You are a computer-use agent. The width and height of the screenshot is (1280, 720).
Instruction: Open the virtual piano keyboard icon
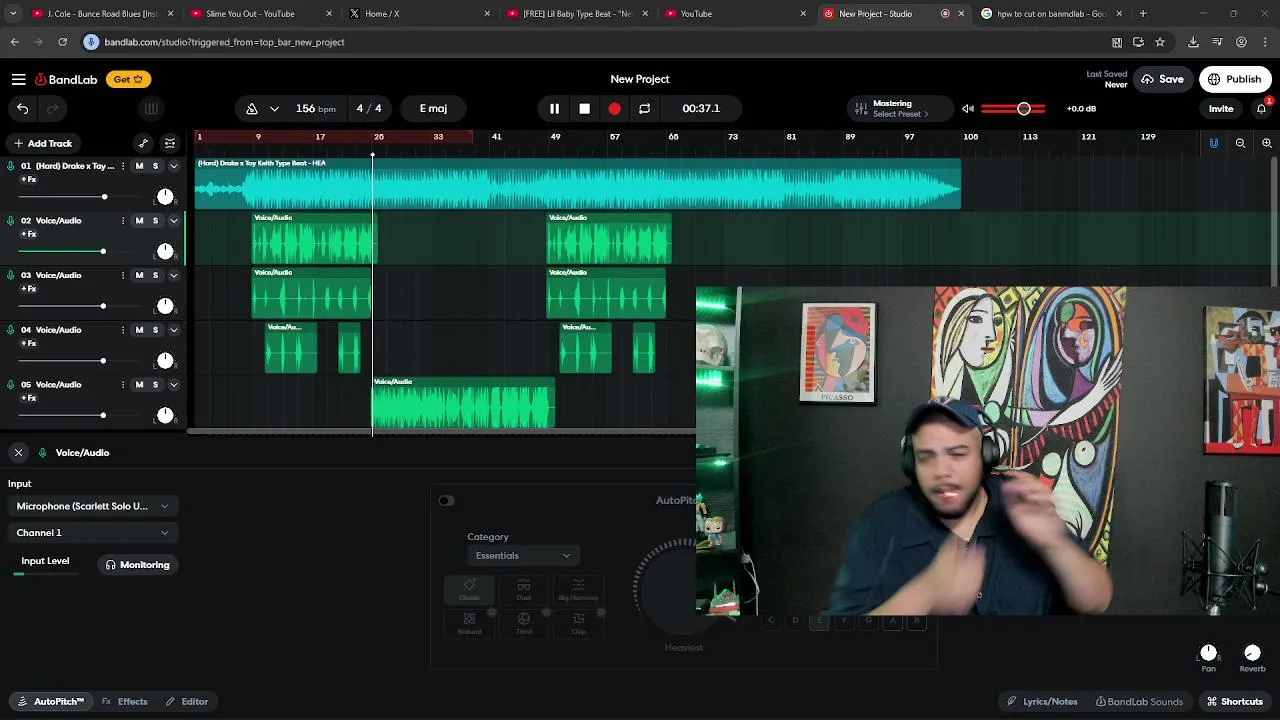(x=151, y=108)
